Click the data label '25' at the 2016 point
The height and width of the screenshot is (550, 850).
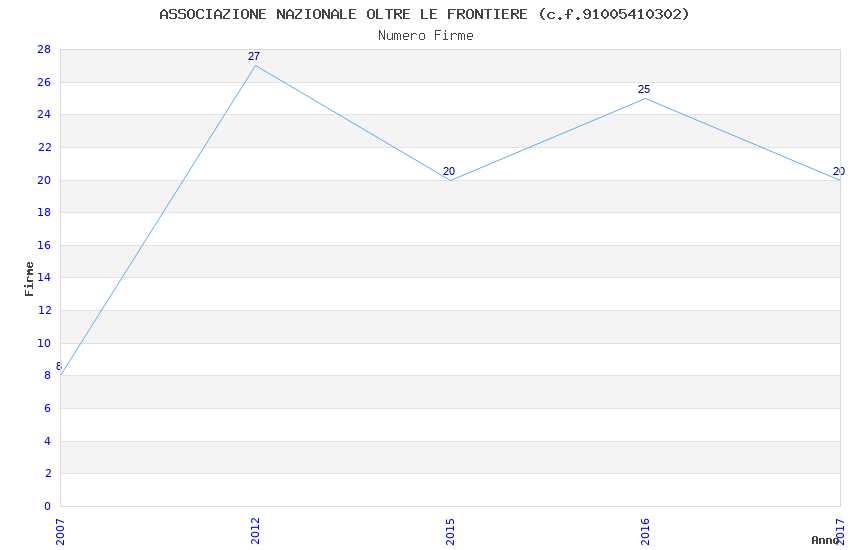(x=643, y=89)
